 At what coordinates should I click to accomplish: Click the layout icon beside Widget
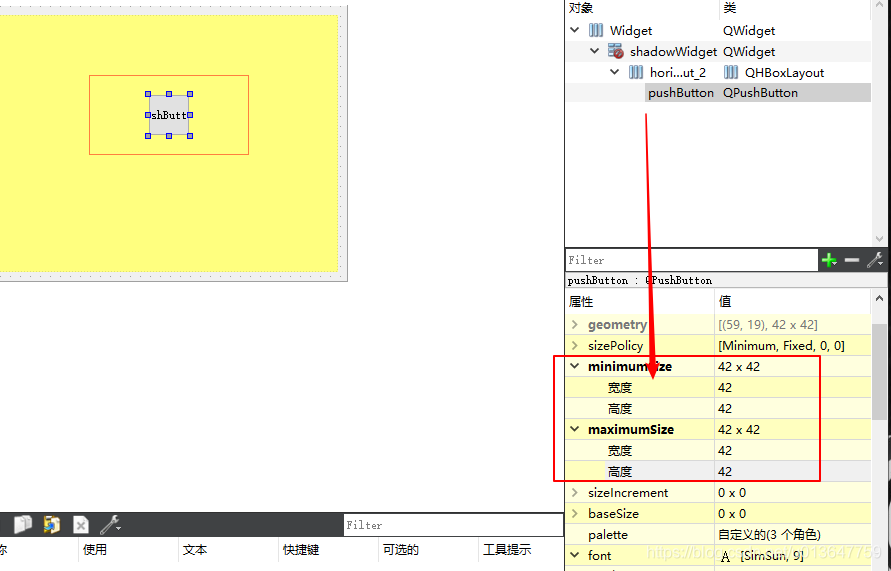tap(596, 30)
